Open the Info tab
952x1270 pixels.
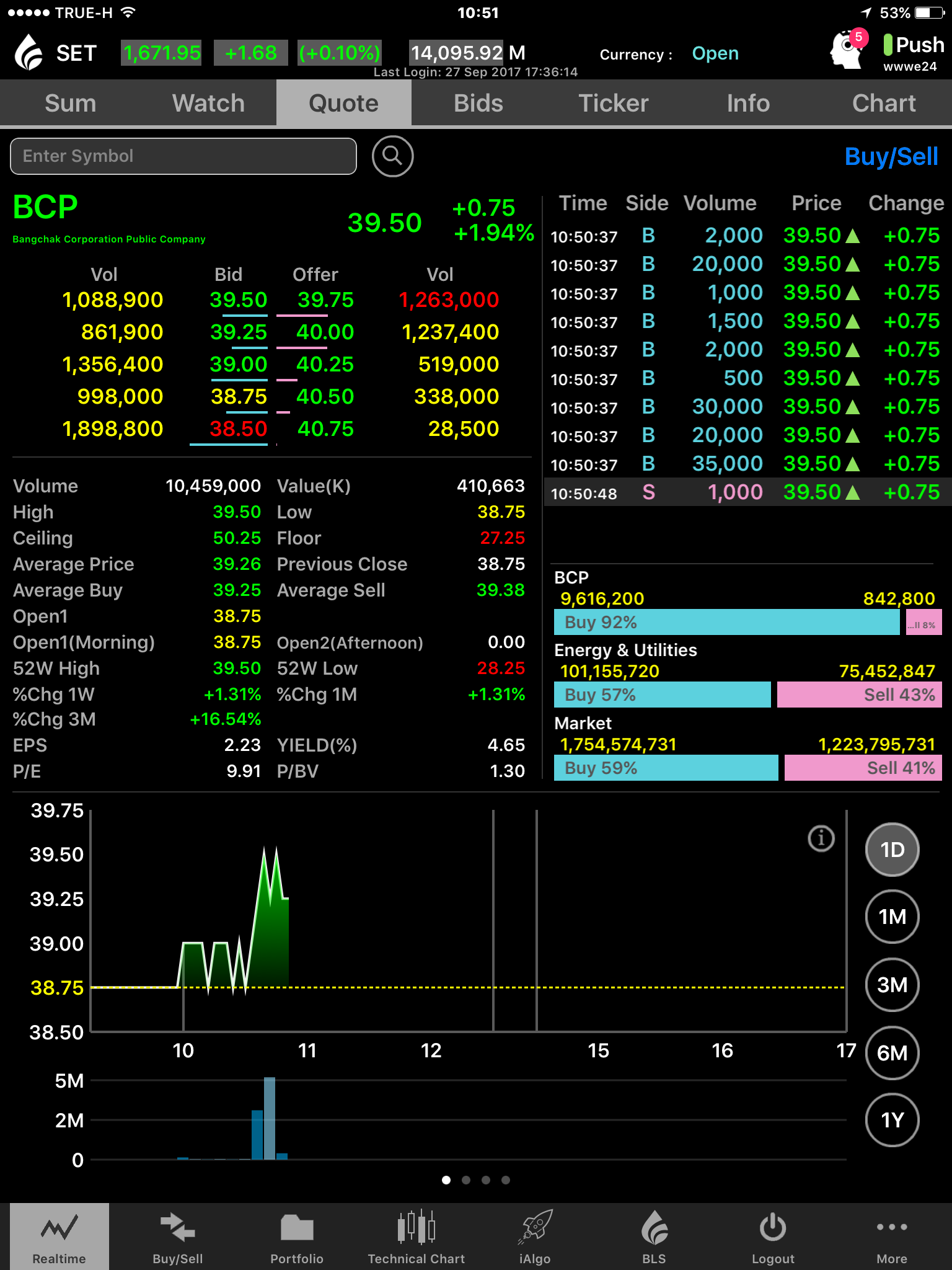749,103
